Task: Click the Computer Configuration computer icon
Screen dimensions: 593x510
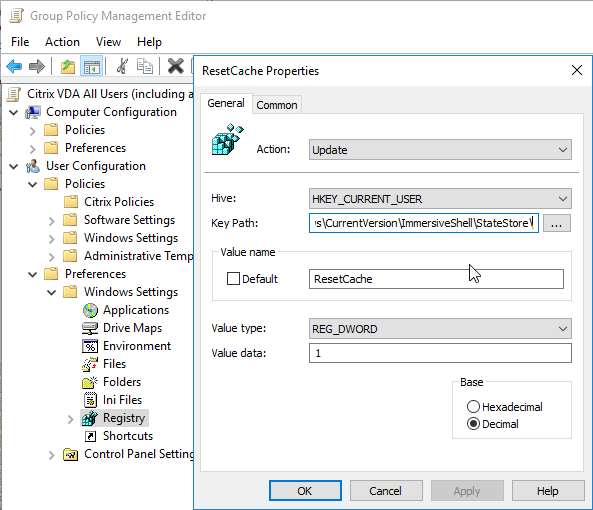Action: click(33, 112)
